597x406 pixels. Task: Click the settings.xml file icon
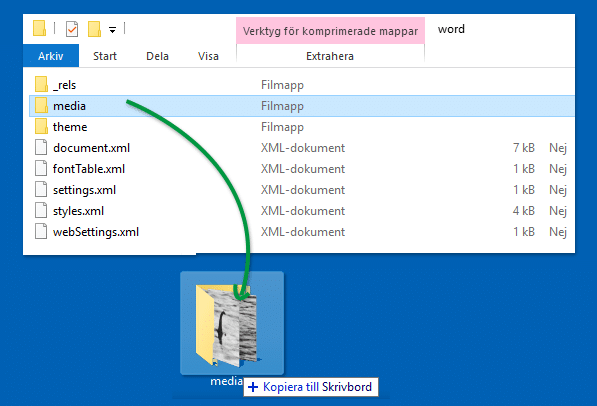click(41, 189)
